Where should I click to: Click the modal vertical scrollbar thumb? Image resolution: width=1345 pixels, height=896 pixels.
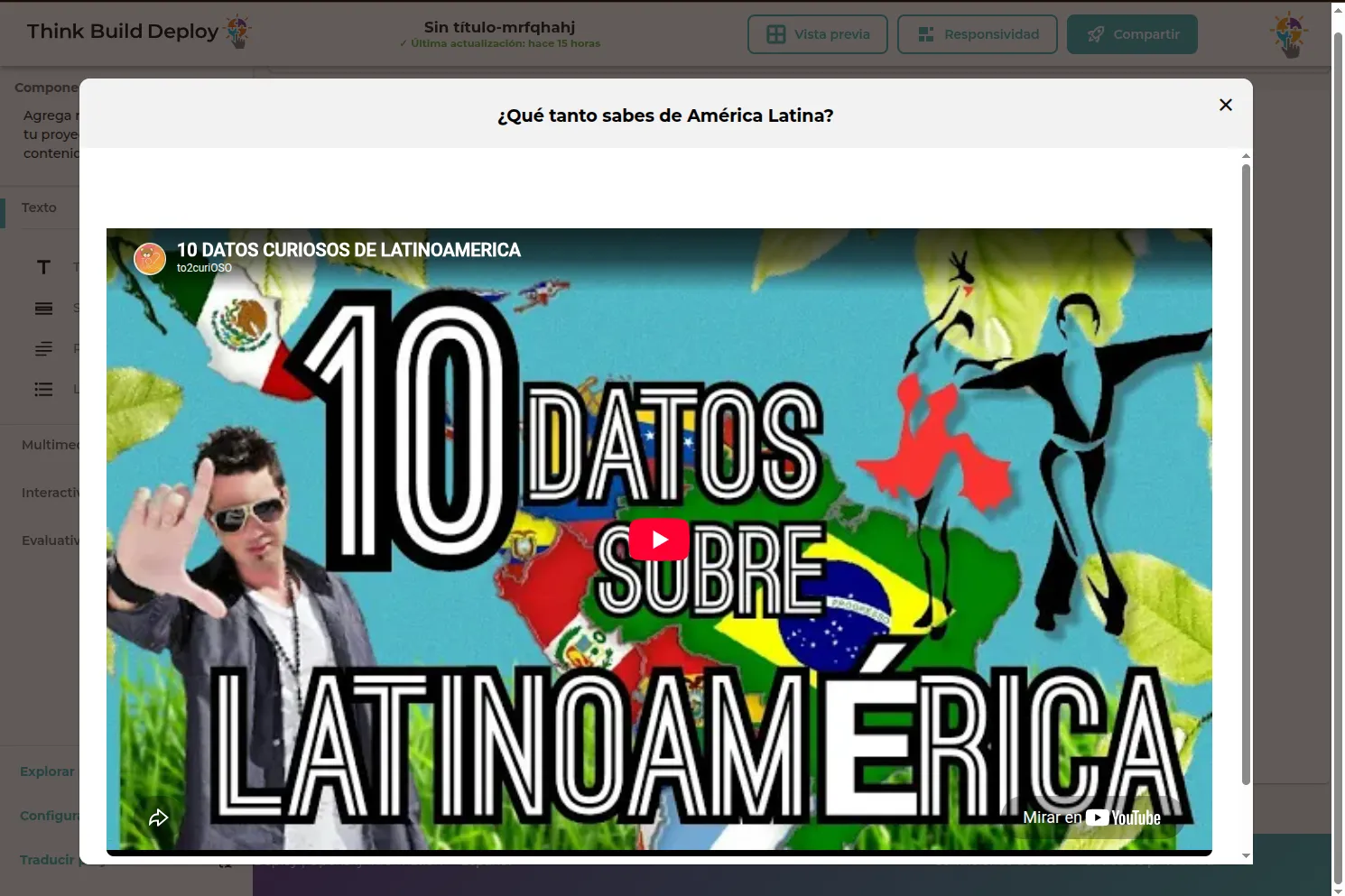(x=1246, y=474)
